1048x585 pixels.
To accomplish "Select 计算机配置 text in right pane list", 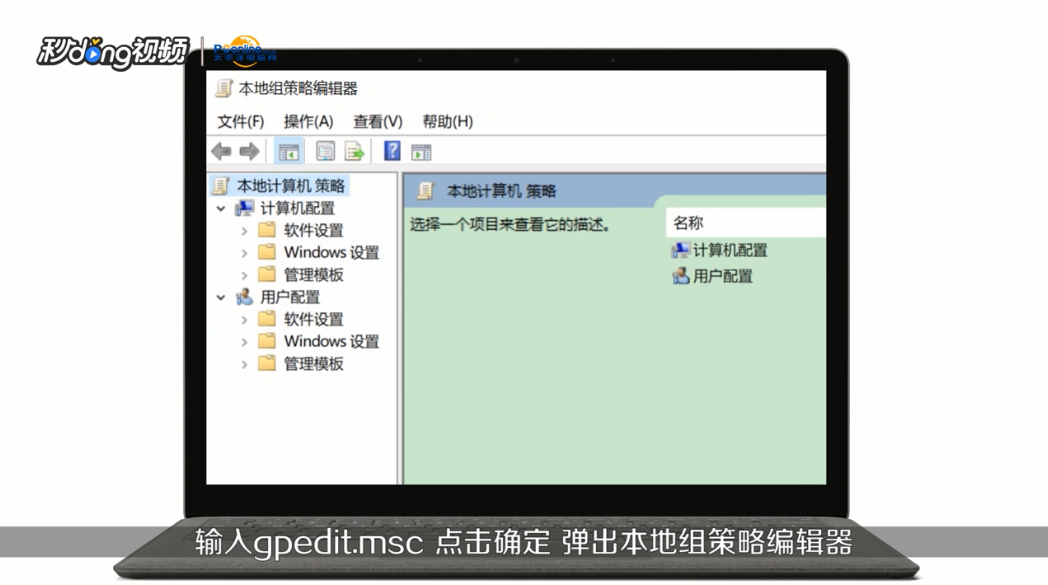I will coord(730,250).
